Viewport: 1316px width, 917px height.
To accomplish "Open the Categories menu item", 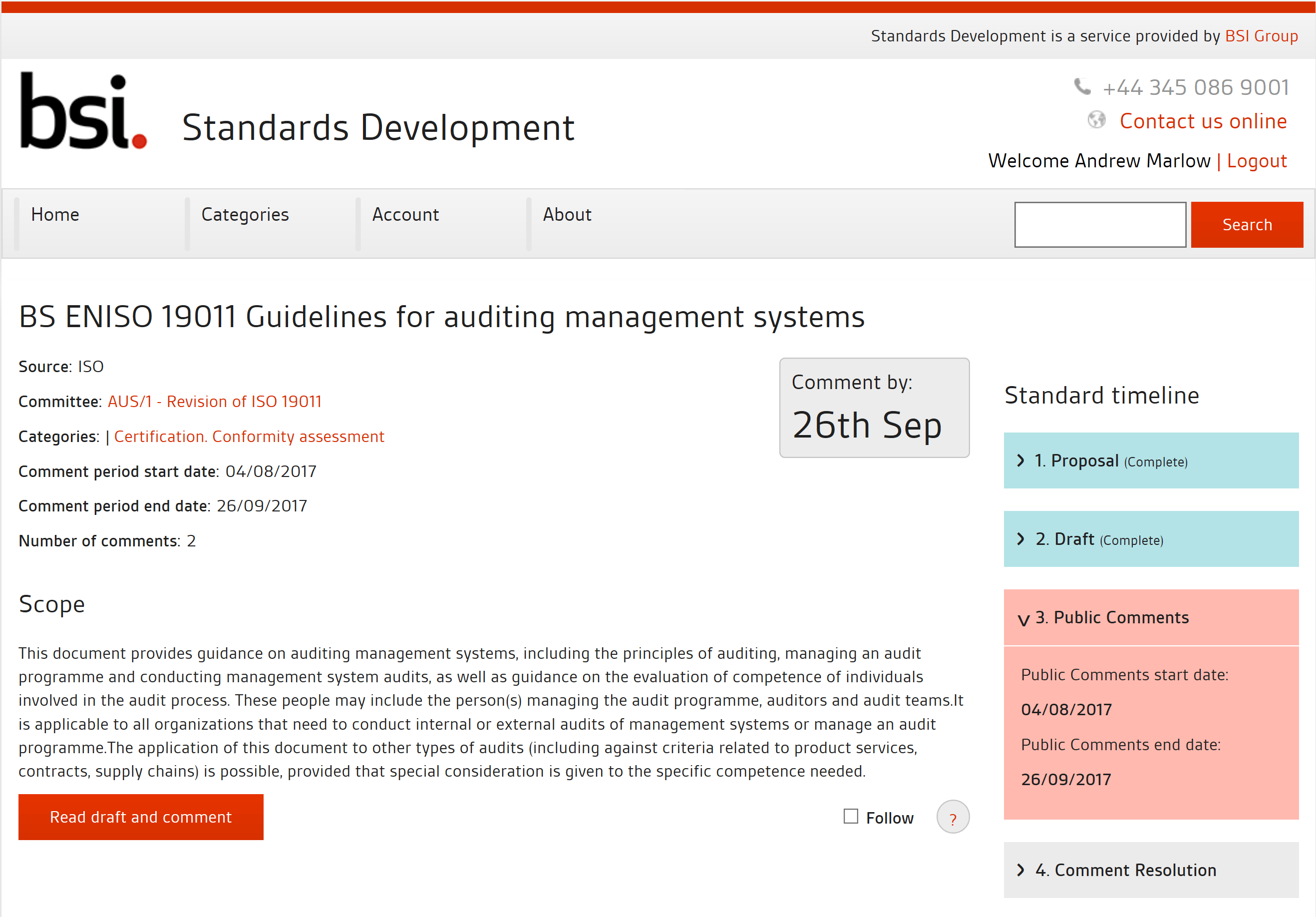I will (245, 214).
